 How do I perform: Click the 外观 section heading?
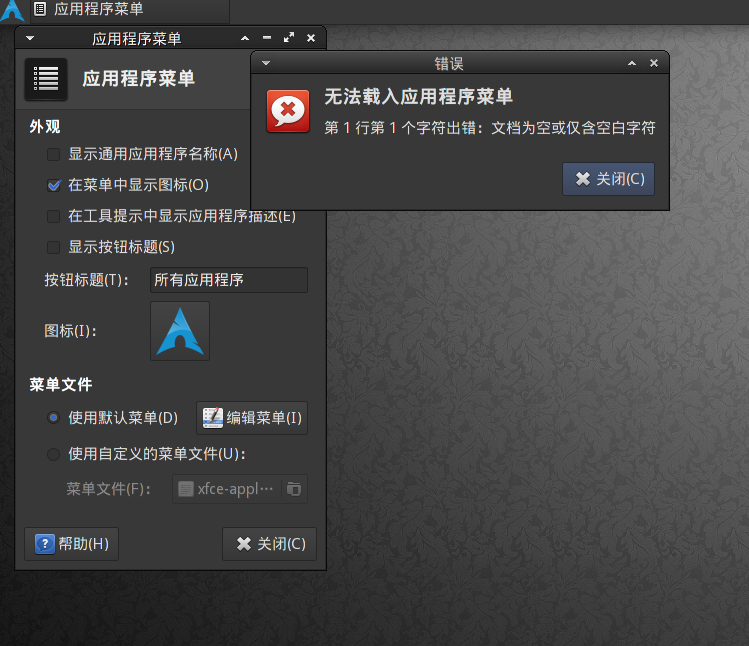45,127
